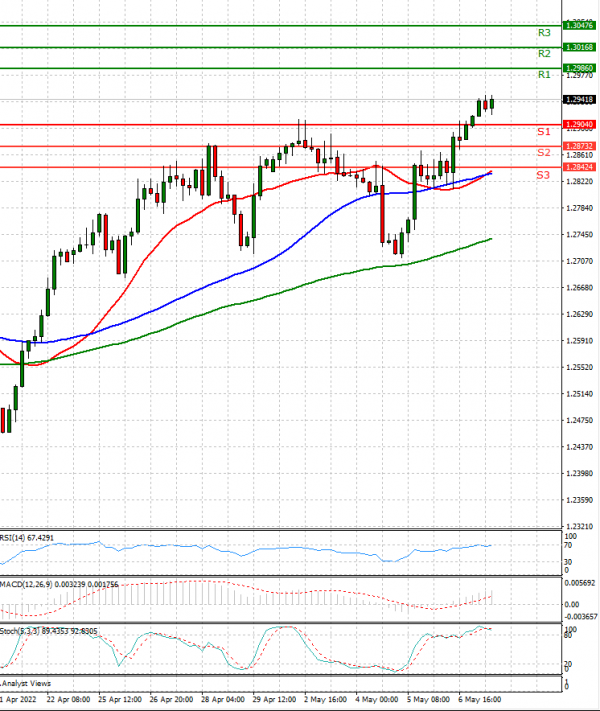
Task: Click the MACD scale value 0.005692
Action: [x=580, y=583]
